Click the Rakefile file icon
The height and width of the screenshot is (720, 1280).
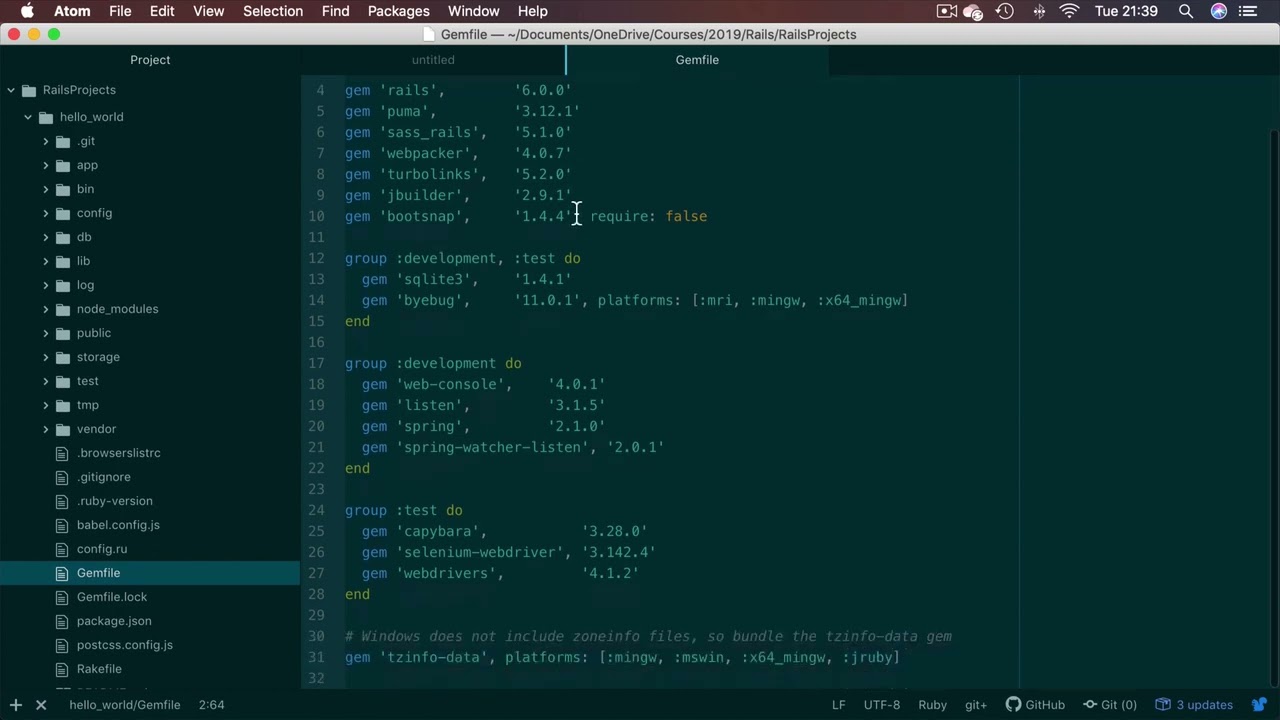click(61, 669)
